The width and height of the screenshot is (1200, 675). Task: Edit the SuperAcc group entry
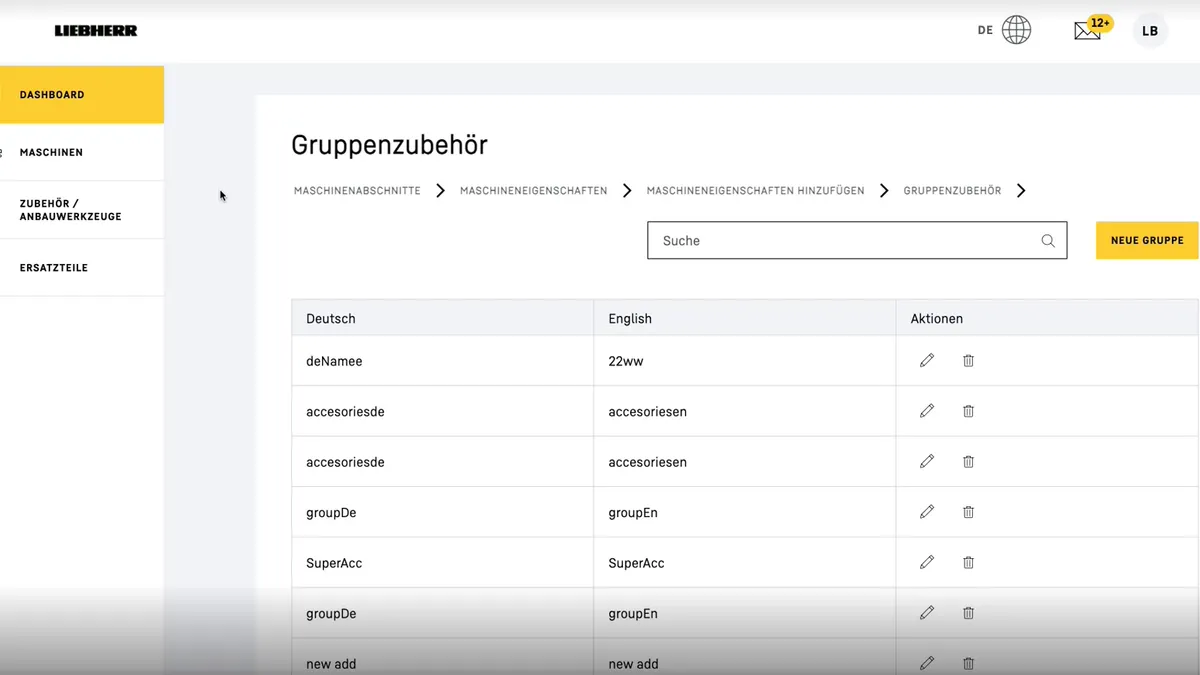coord(926,562)
